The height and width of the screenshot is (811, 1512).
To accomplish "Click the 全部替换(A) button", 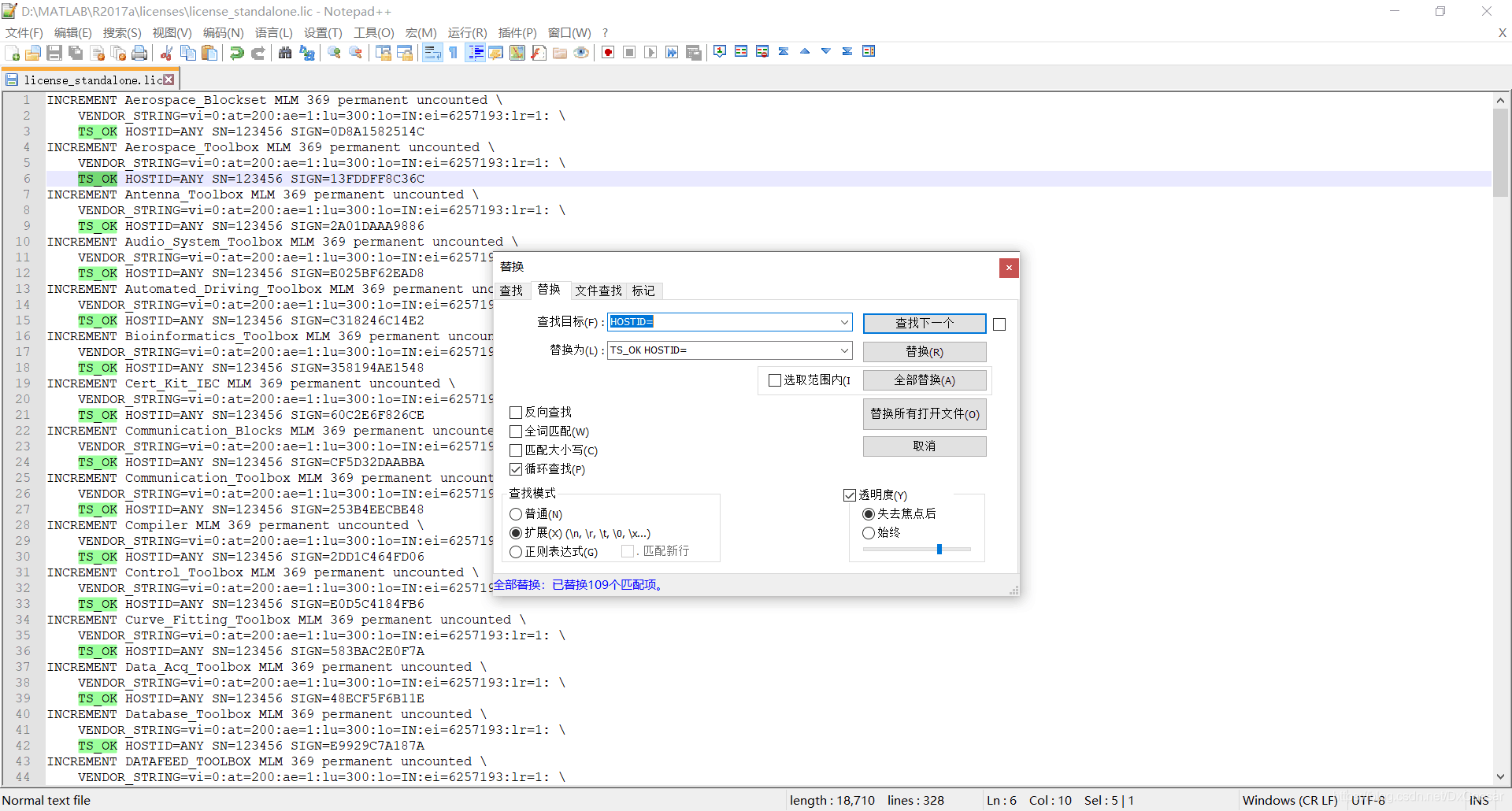I will (925, 380).
